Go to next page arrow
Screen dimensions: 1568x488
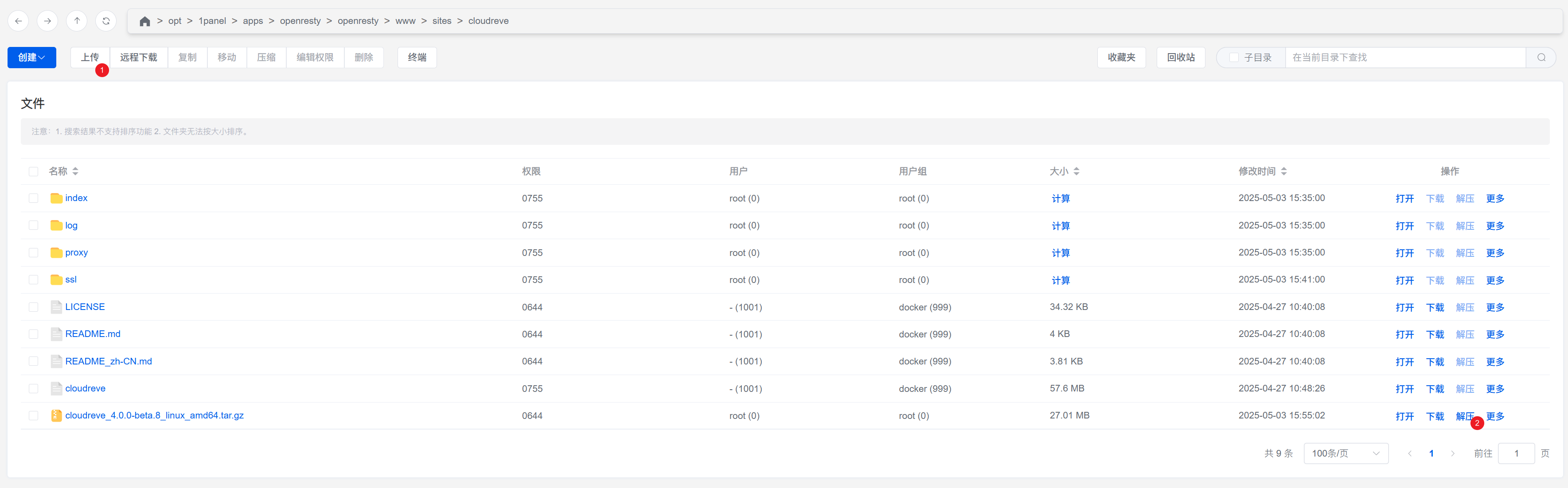coord(1453,453)
